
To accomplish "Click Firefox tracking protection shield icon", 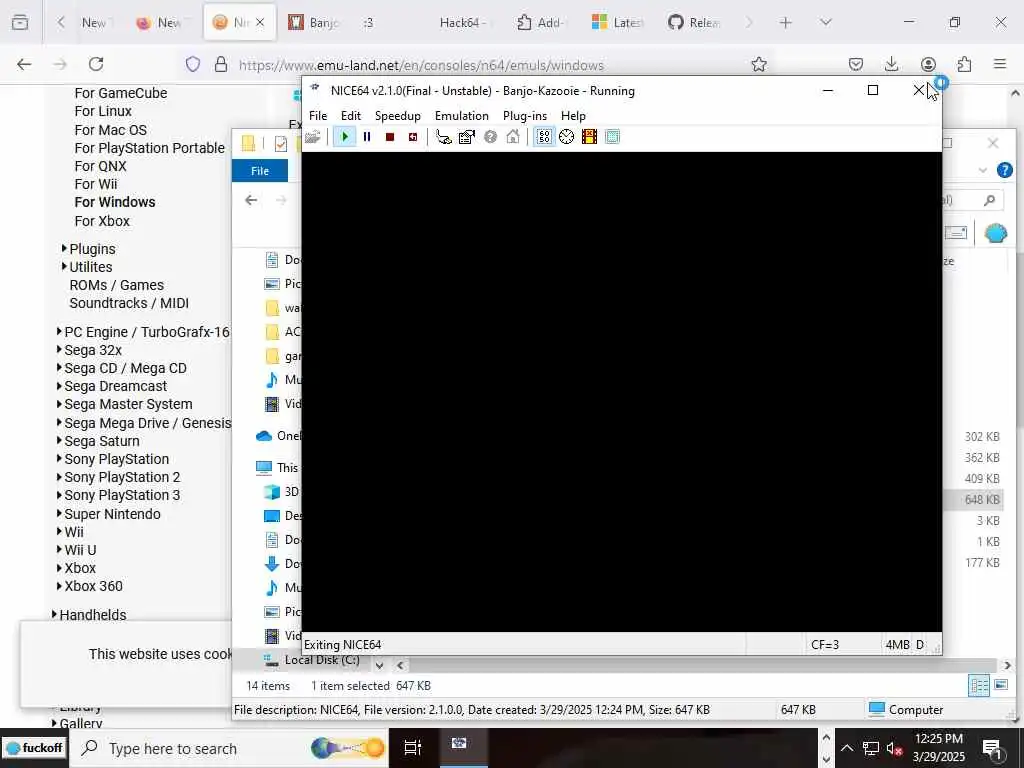I will [x=193, y=64].
